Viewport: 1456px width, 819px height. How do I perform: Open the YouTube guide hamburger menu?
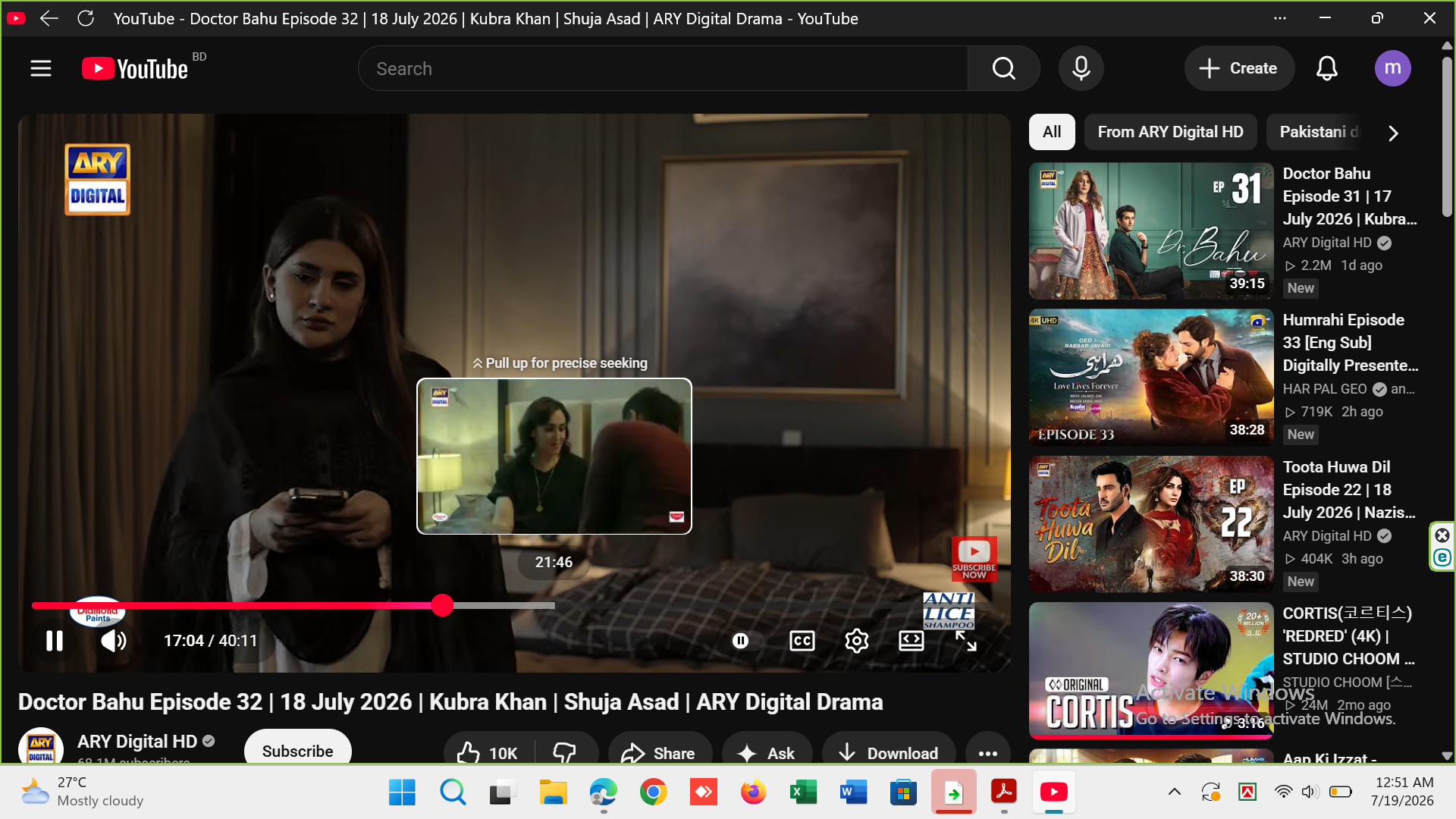[x=41, y=68]
